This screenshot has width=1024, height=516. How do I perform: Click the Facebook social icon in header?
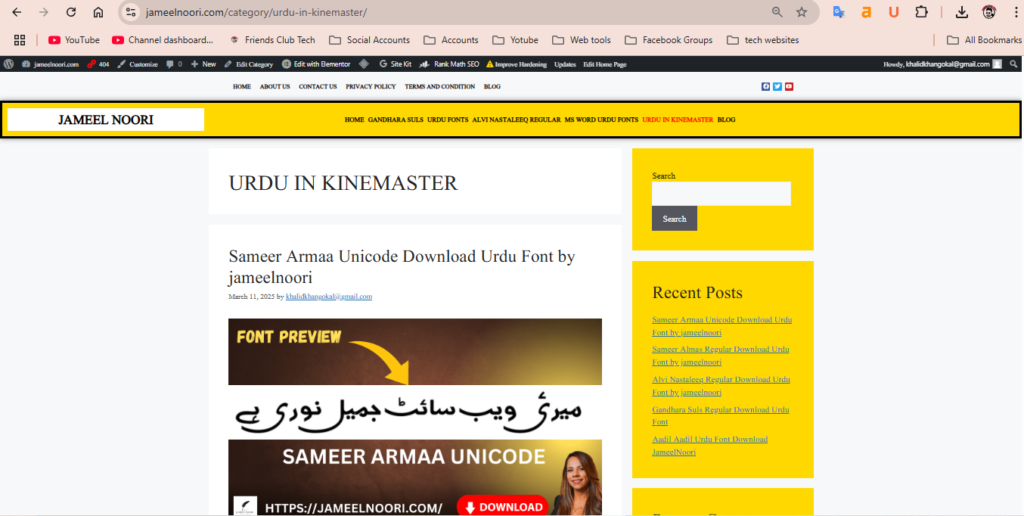(766, 87)
